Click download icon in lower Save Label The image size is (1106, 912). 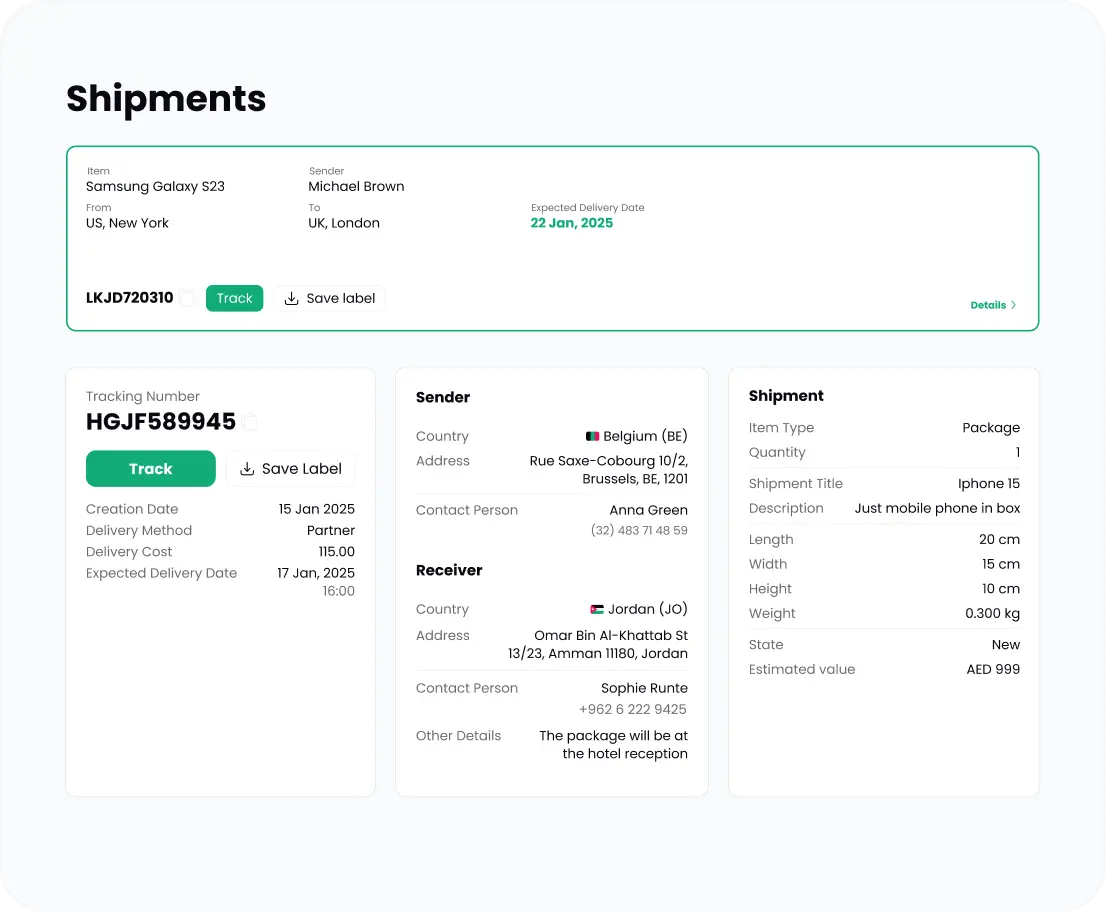(247, 469)
